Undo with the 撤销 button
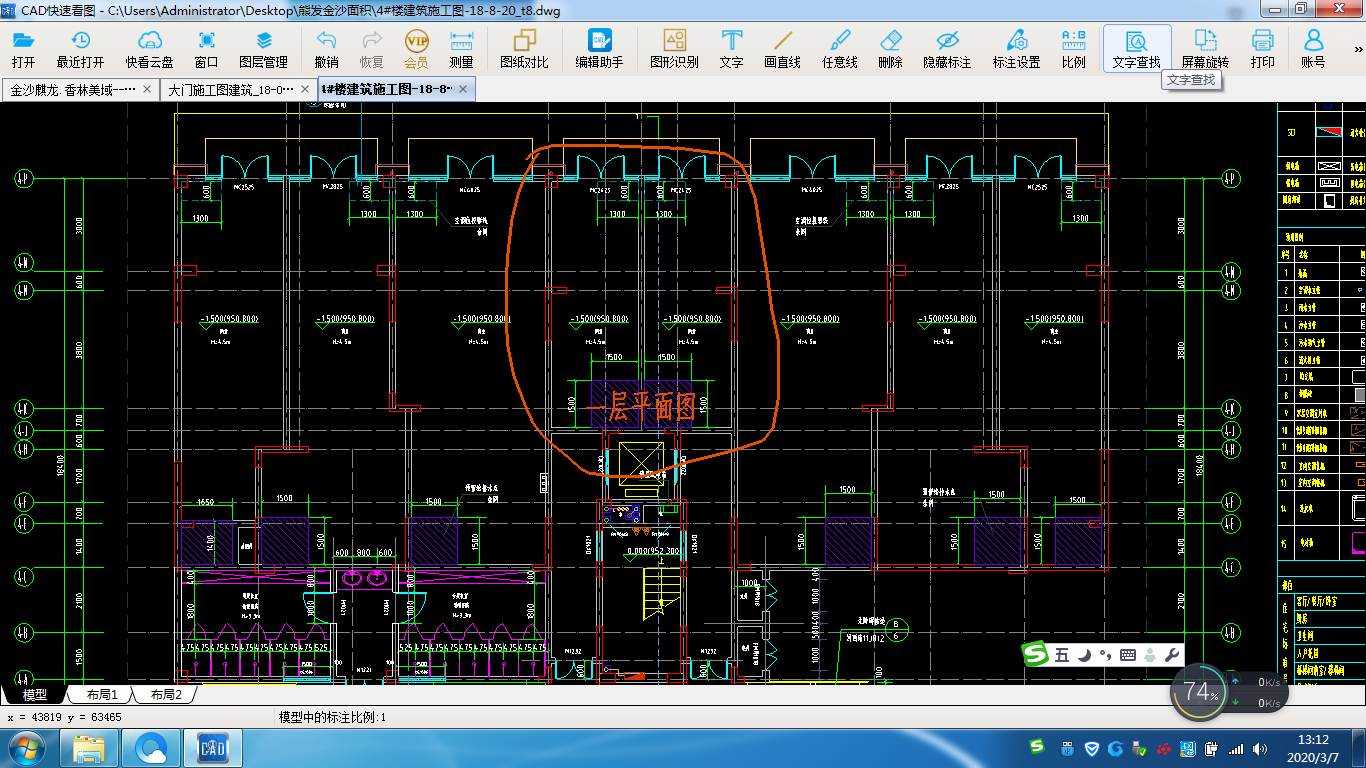1366x768 pixels. [327, 49]
